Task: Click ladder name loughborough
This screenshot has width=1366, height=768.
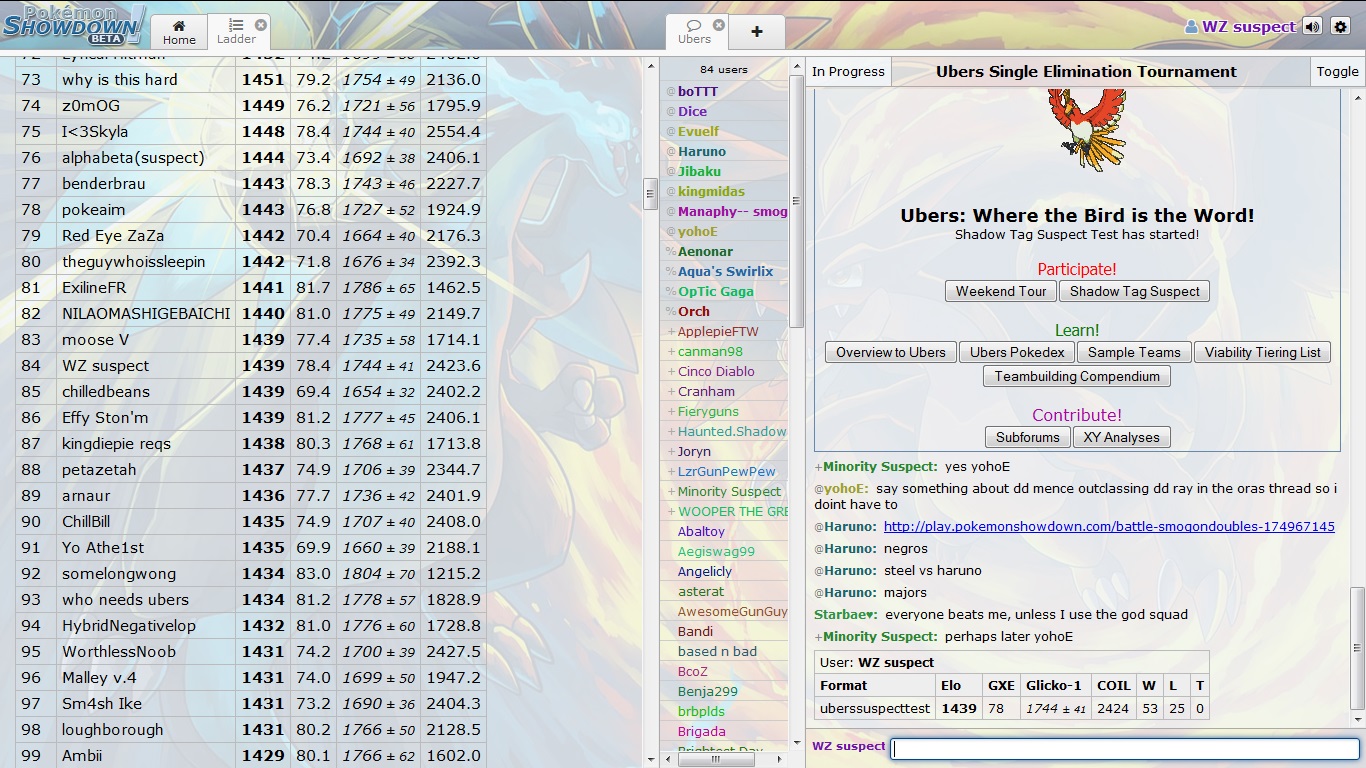Action: click(112, 730)
